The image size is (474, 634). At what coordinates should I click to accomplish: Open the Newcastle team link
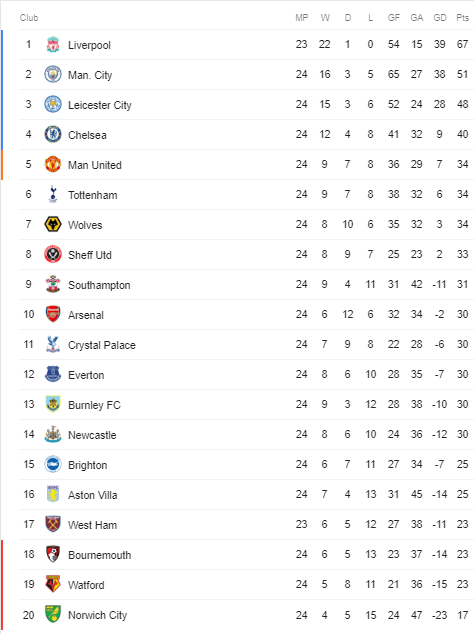92,435
